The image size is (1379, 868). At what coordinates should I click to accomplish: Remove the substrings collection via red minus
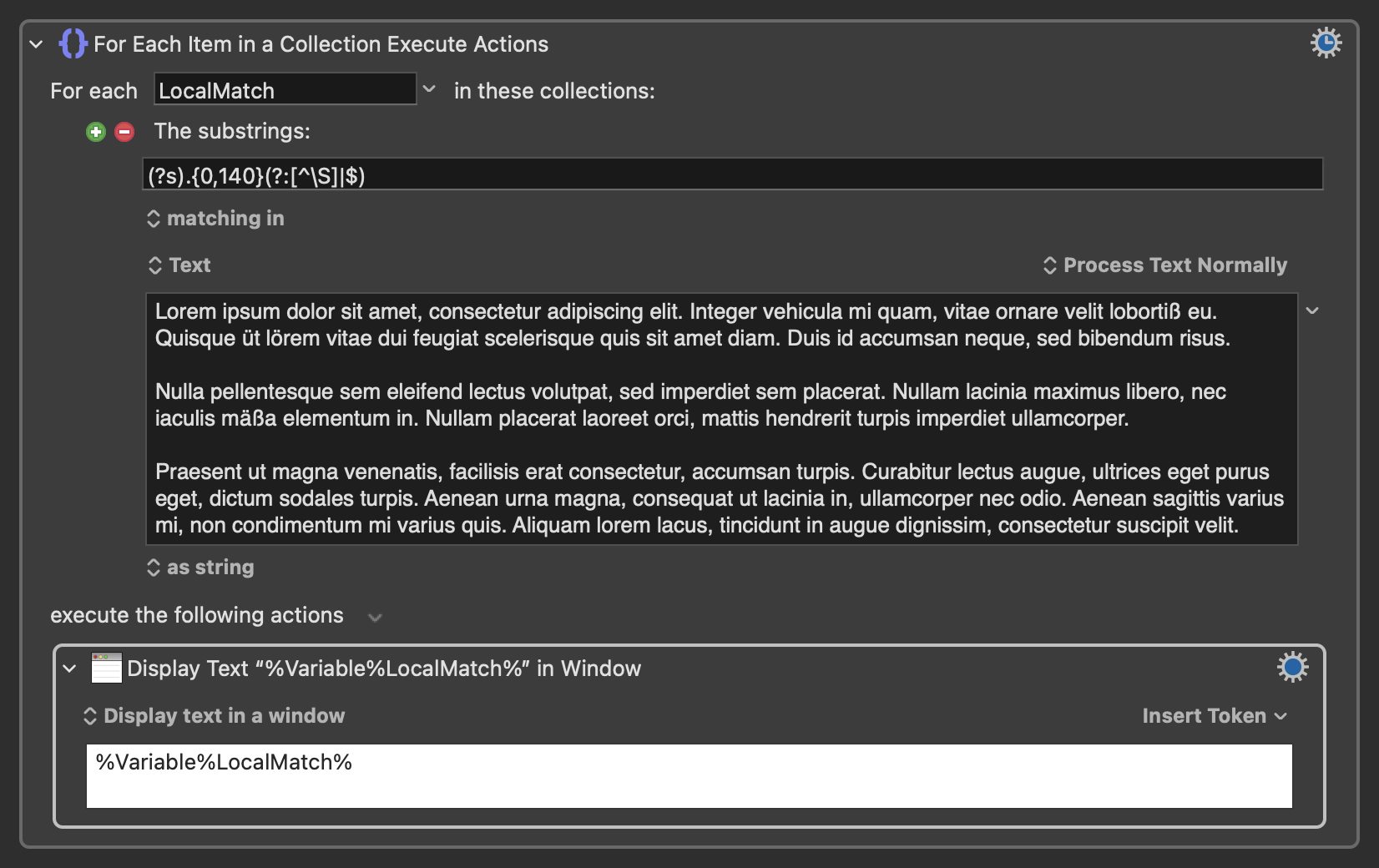point(124,132)
